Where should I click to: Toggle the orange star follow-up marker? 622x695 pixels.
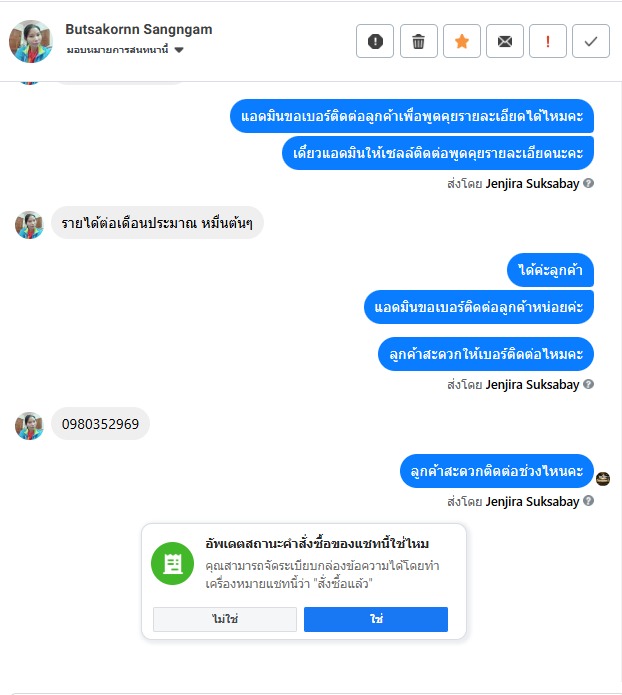(x=462, y=41)
